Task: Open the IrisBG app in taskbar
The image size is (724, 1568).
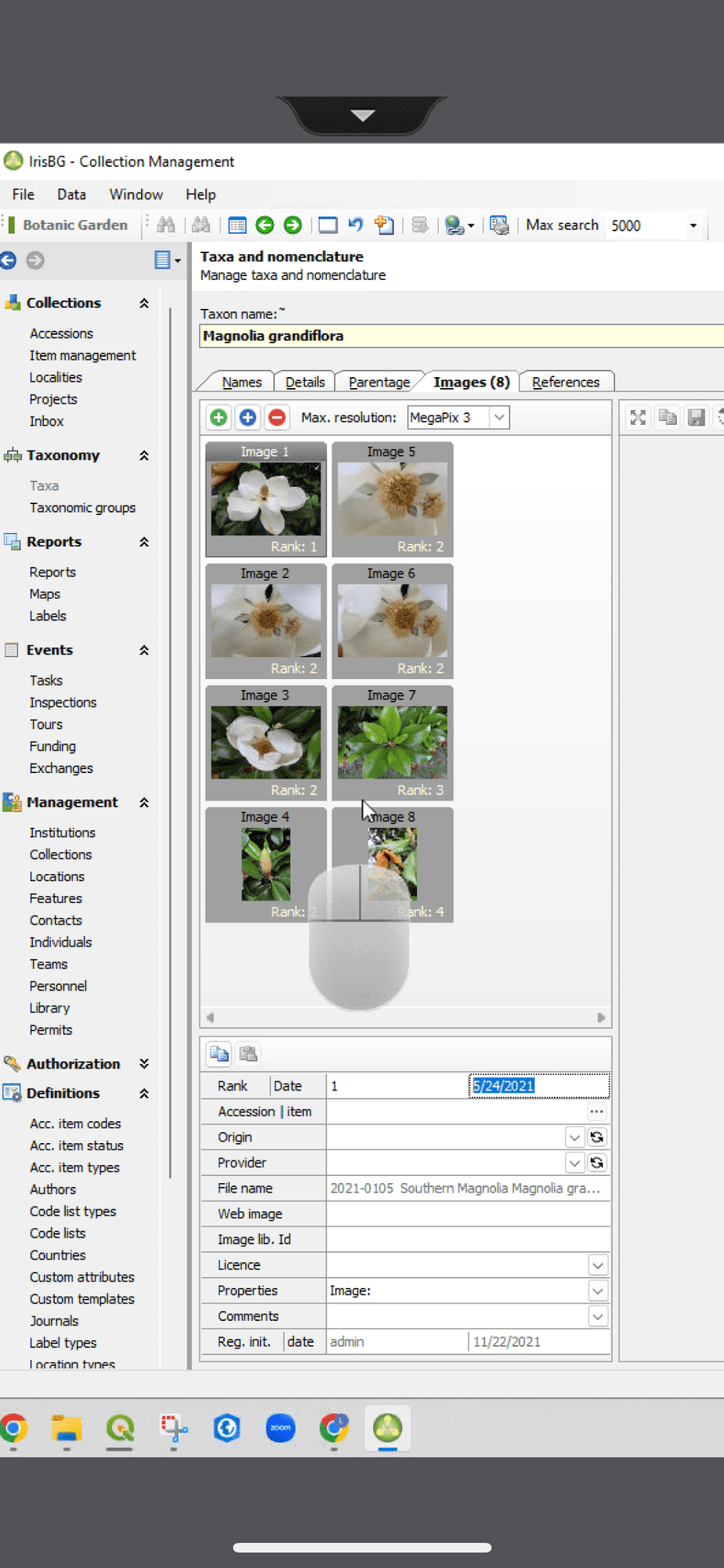Action: click(x=388, y=1428)
